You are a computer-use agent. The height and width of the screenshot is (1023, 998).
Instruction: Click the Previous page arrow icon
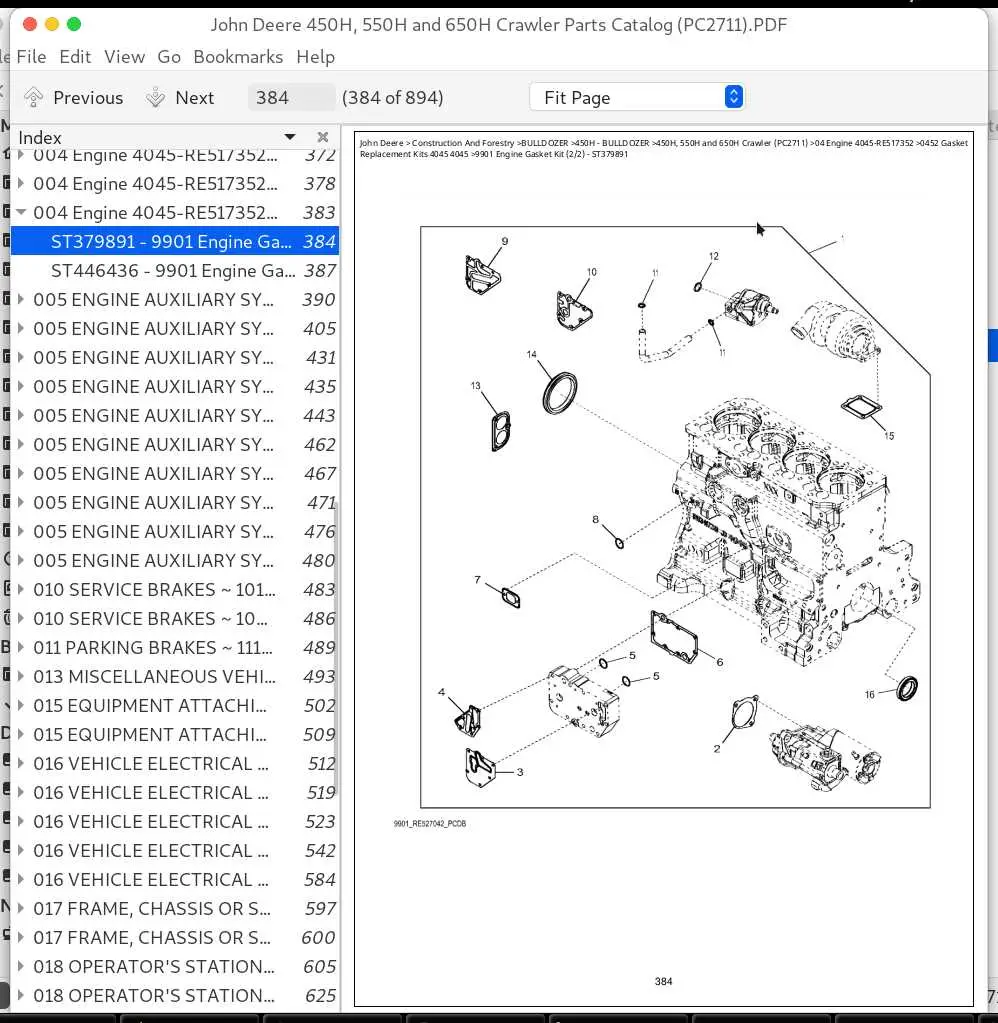click(x=33, y=98)
